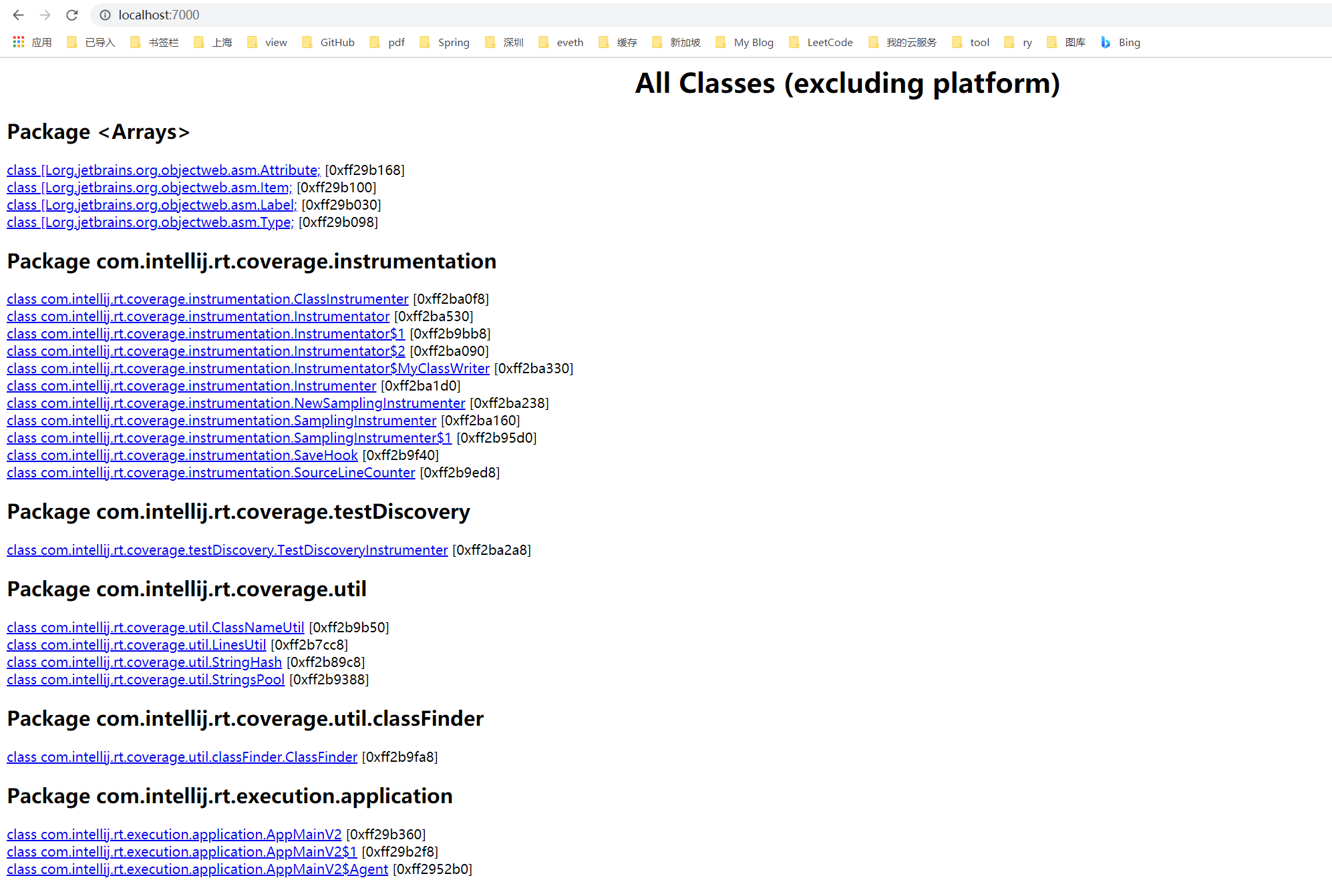Expand the pdf bookmark folder
This screenshot has height=896, width=1332.
387,42
